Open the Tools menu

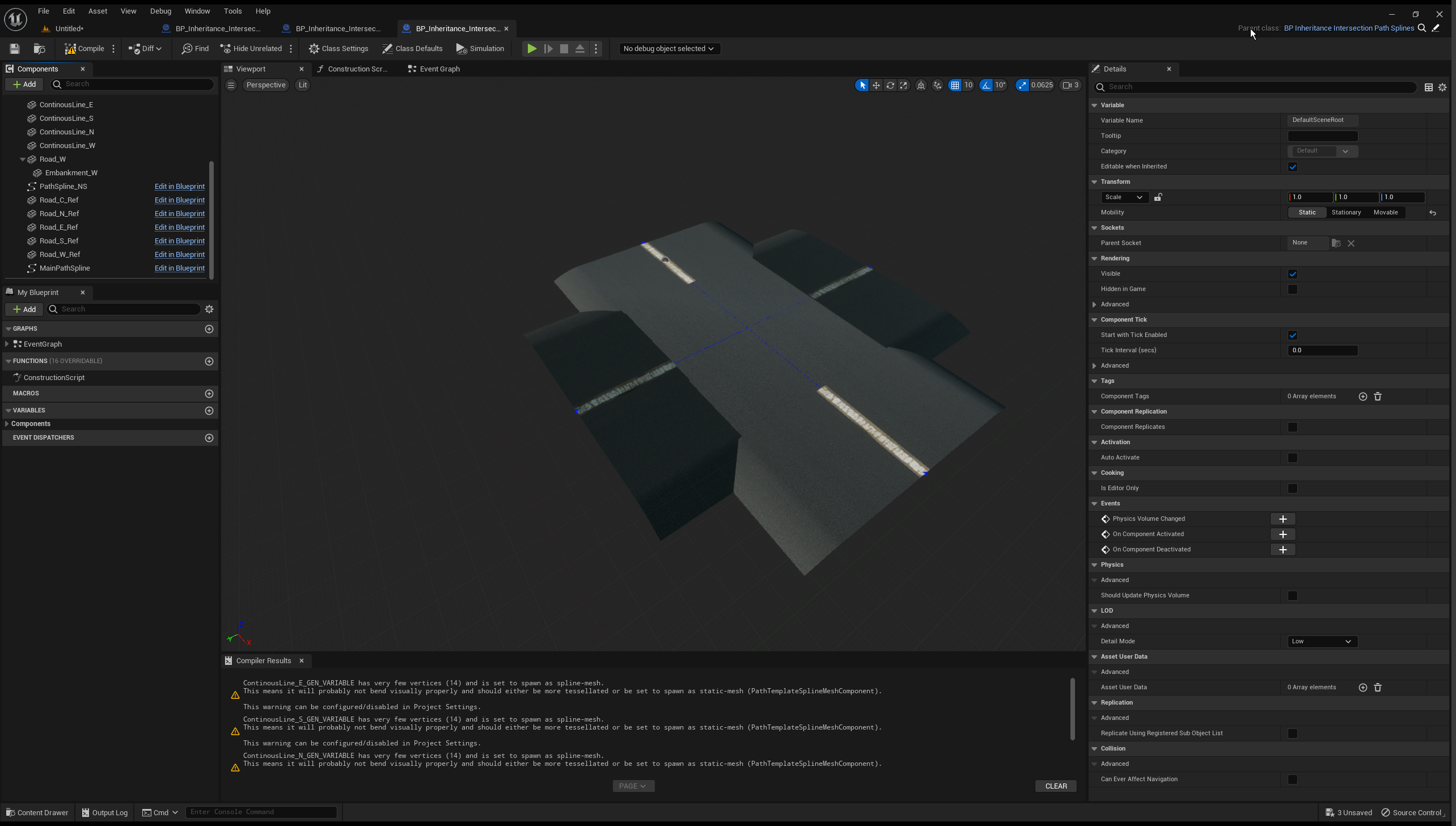(232, 11)
